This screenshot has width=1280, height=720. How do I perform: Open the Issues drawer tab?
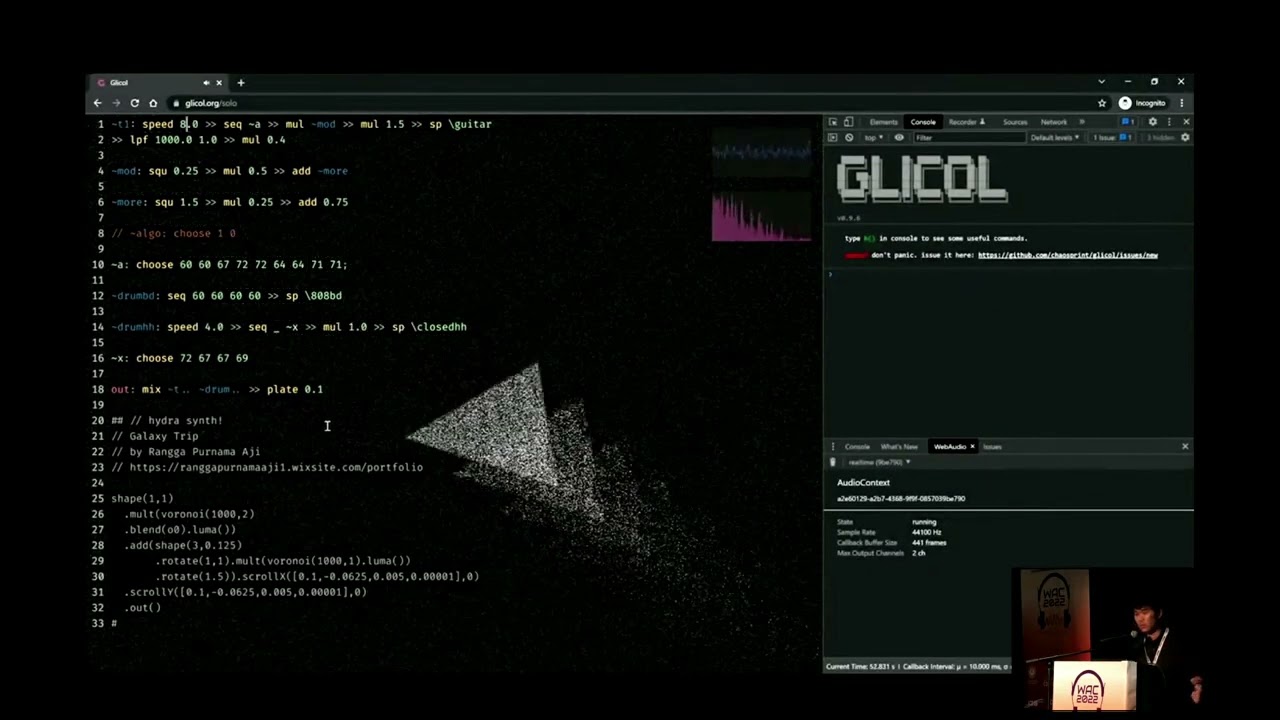click(x=992, y=446)
